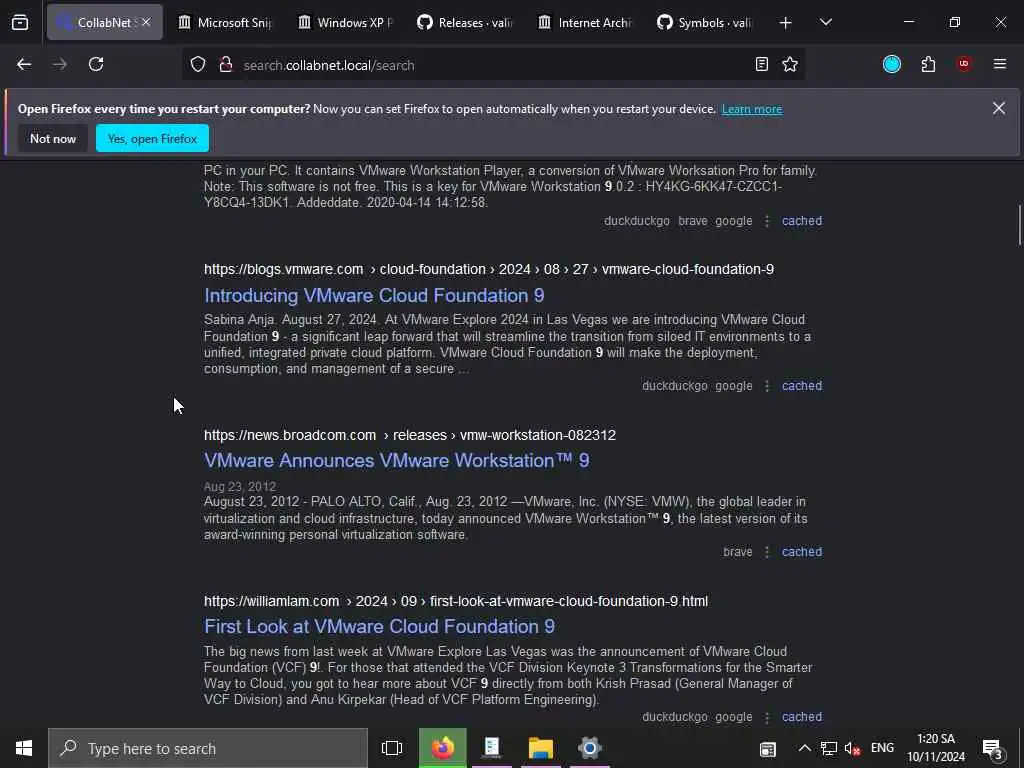Open the Windows Start menu
Image resolution: width=1024 pixels, height=768 pixels.
pyautogui.click(x=24, y=748)
